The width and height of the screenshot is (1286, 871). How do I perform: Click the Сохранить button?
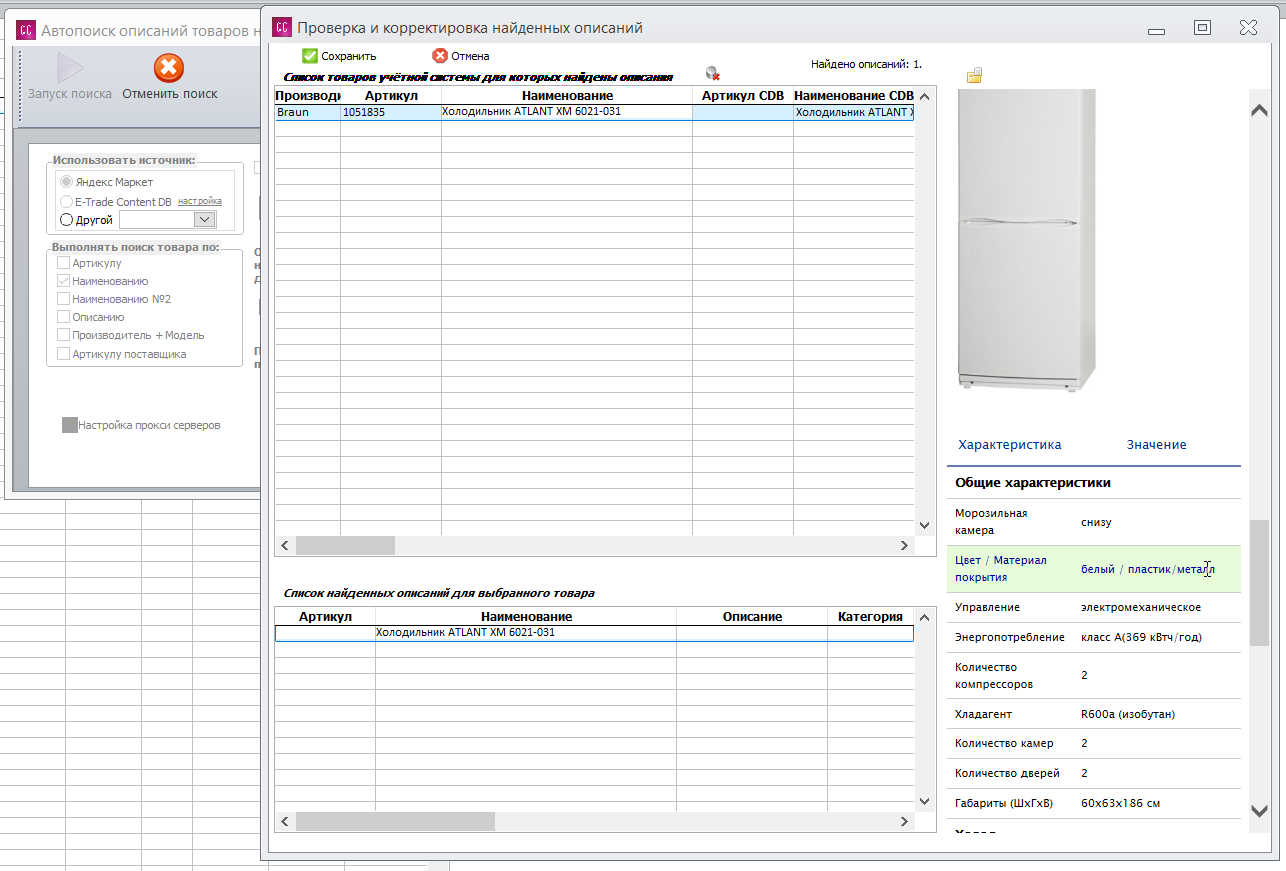340,56
